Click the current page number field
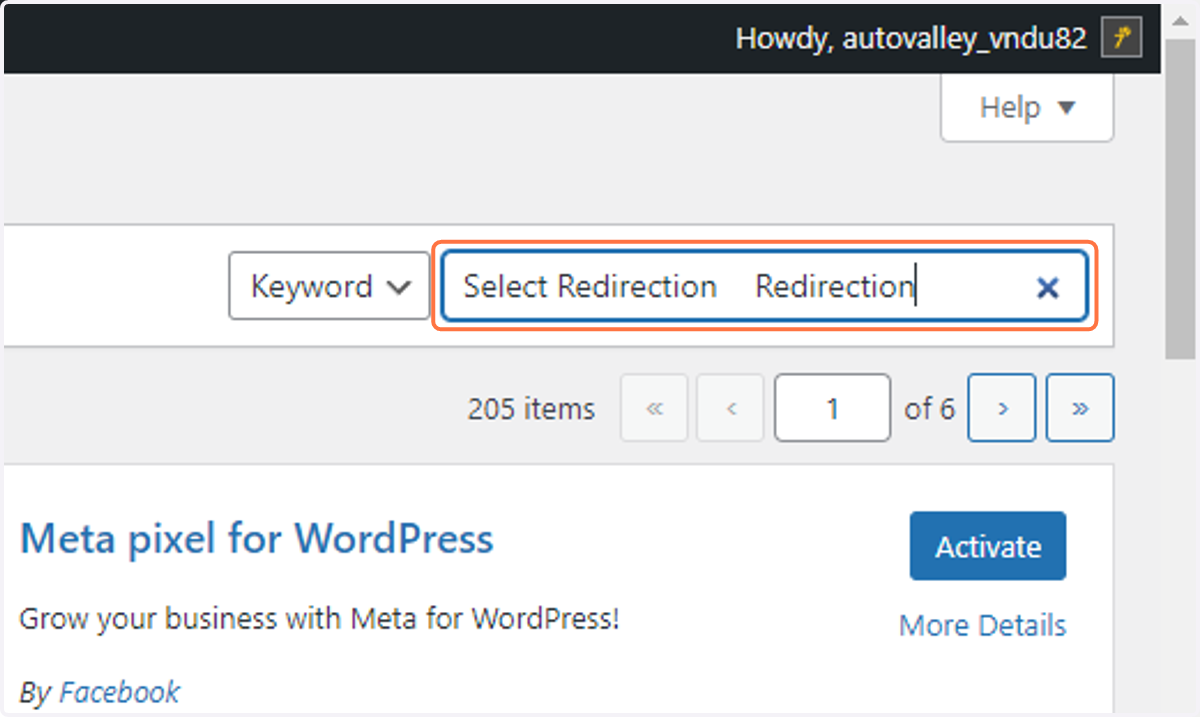This screenshot has width=1200, height=717. tap(832, 408)
